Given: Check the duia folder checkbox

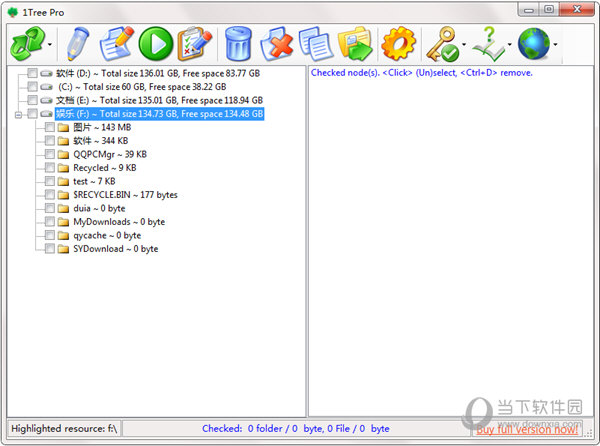Looking at the screenshot, I should point(50,208).
